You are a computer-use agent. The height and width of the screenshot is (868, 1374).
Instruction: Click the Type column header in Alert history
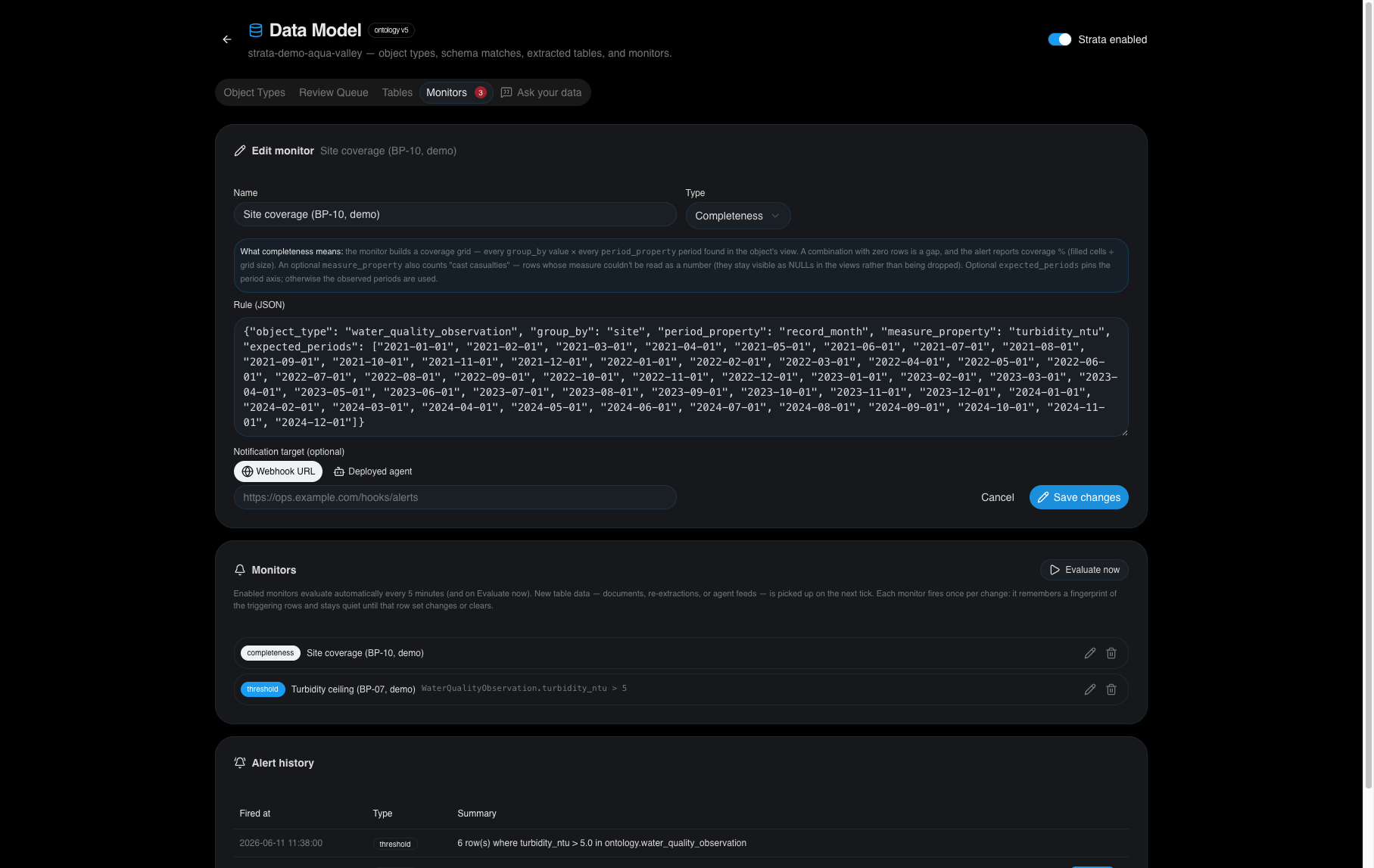382,814
